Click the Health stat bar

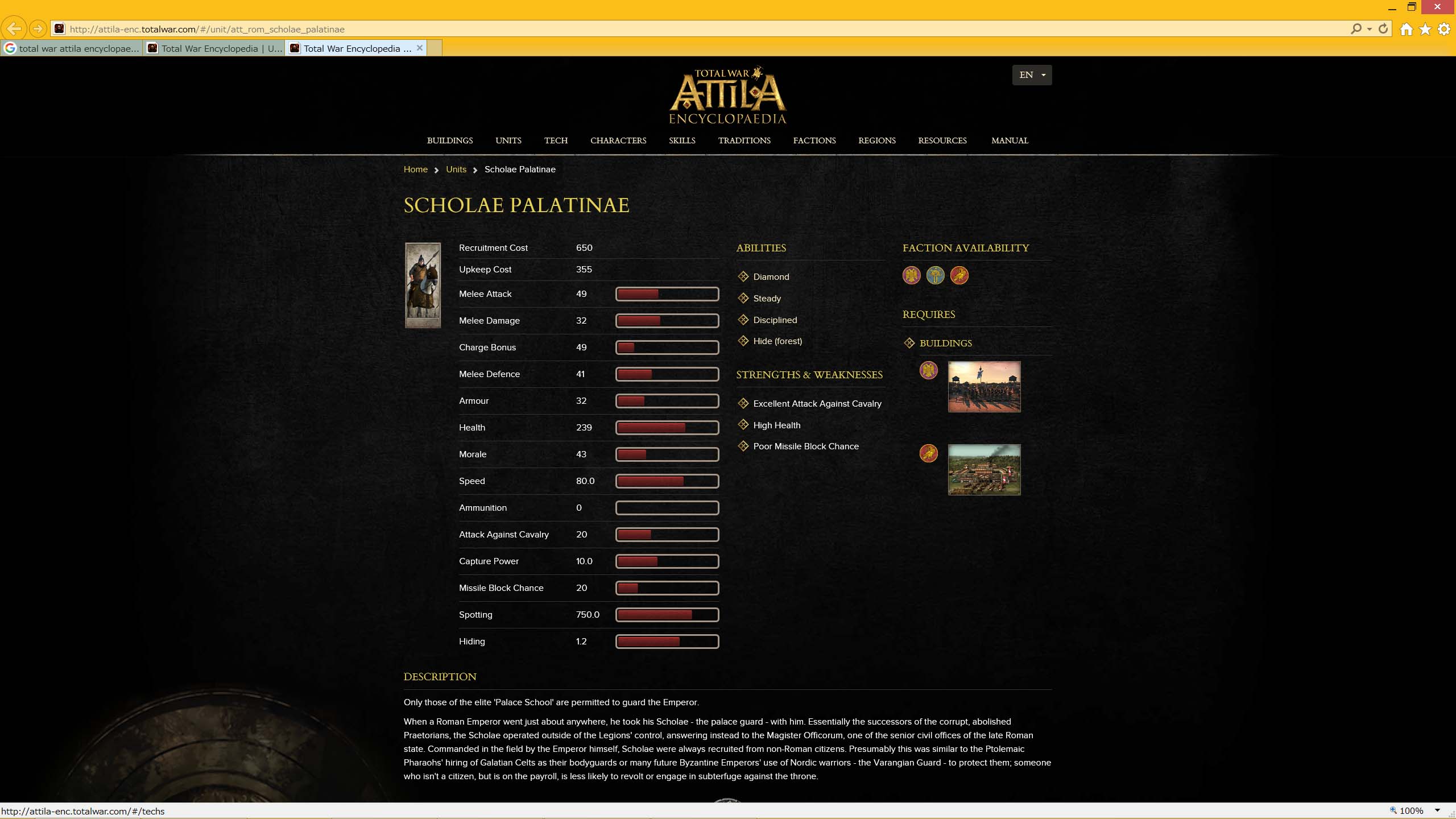click(667, 428)
